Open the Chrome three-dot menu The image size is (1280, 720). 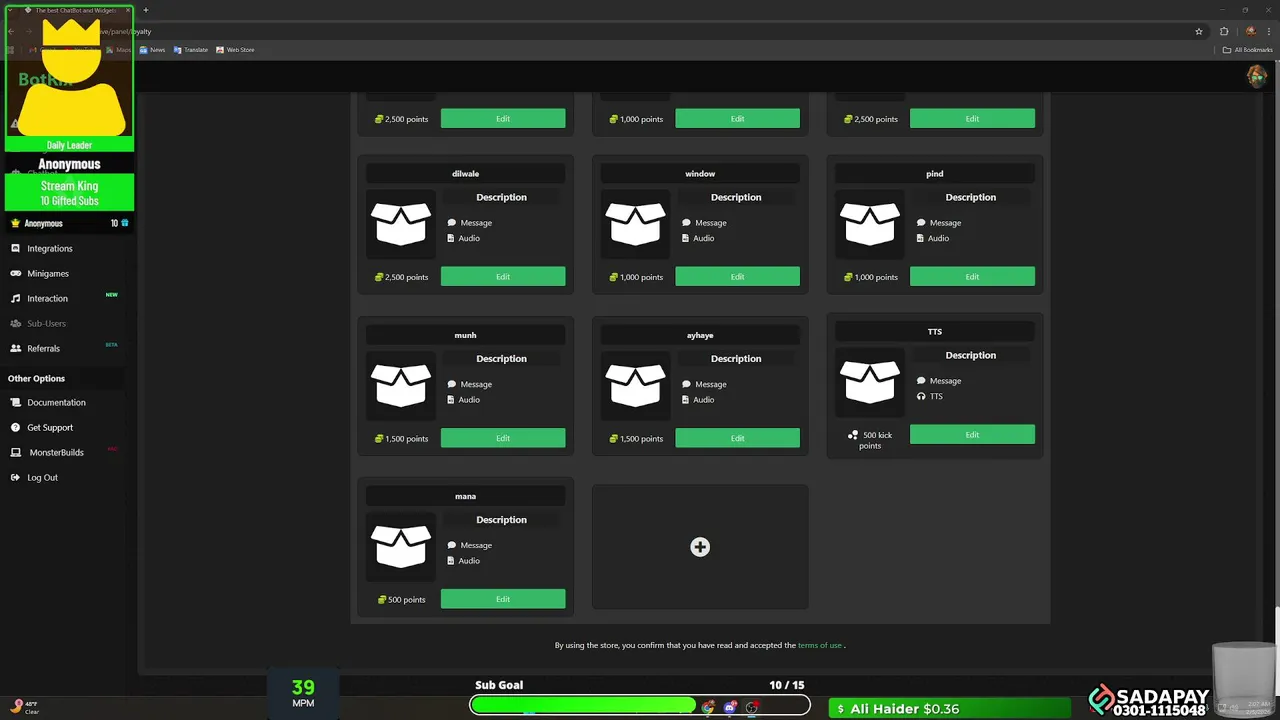pyautogui.click(x=1269, y=31)
